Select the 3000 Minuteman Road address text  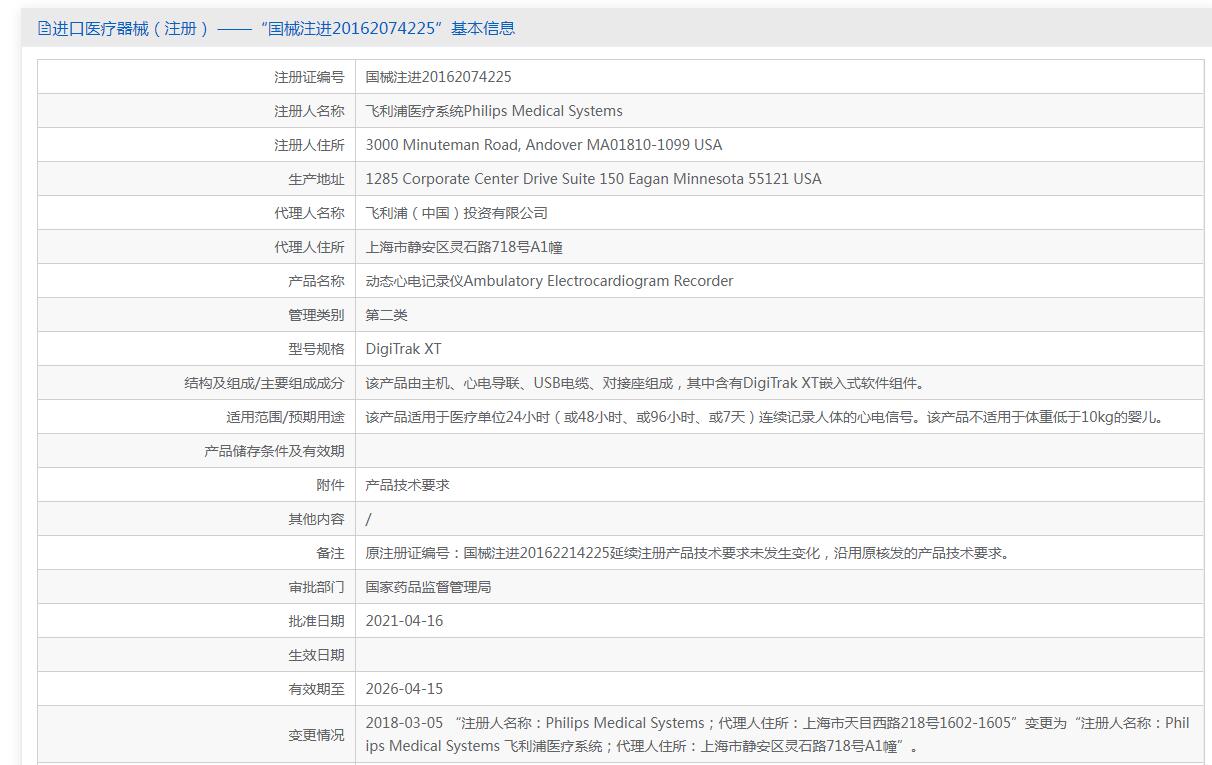click(x=544, y=145)
